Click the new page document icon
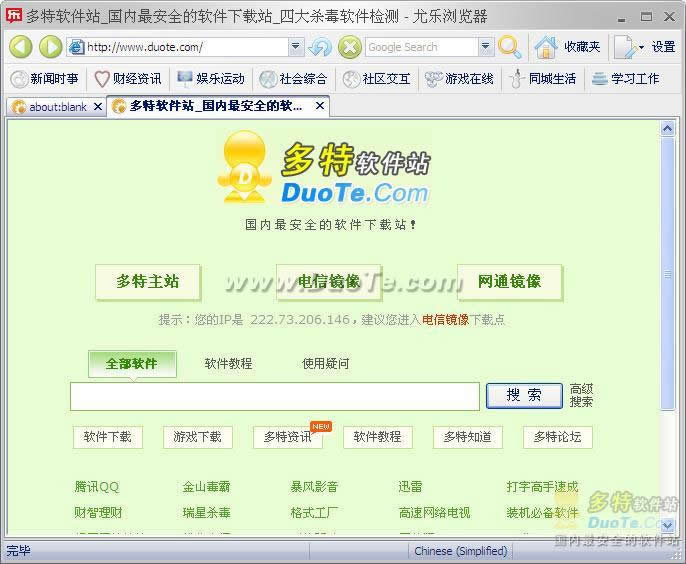The height and width of the screenshot is (564, 686). point(625,47)
